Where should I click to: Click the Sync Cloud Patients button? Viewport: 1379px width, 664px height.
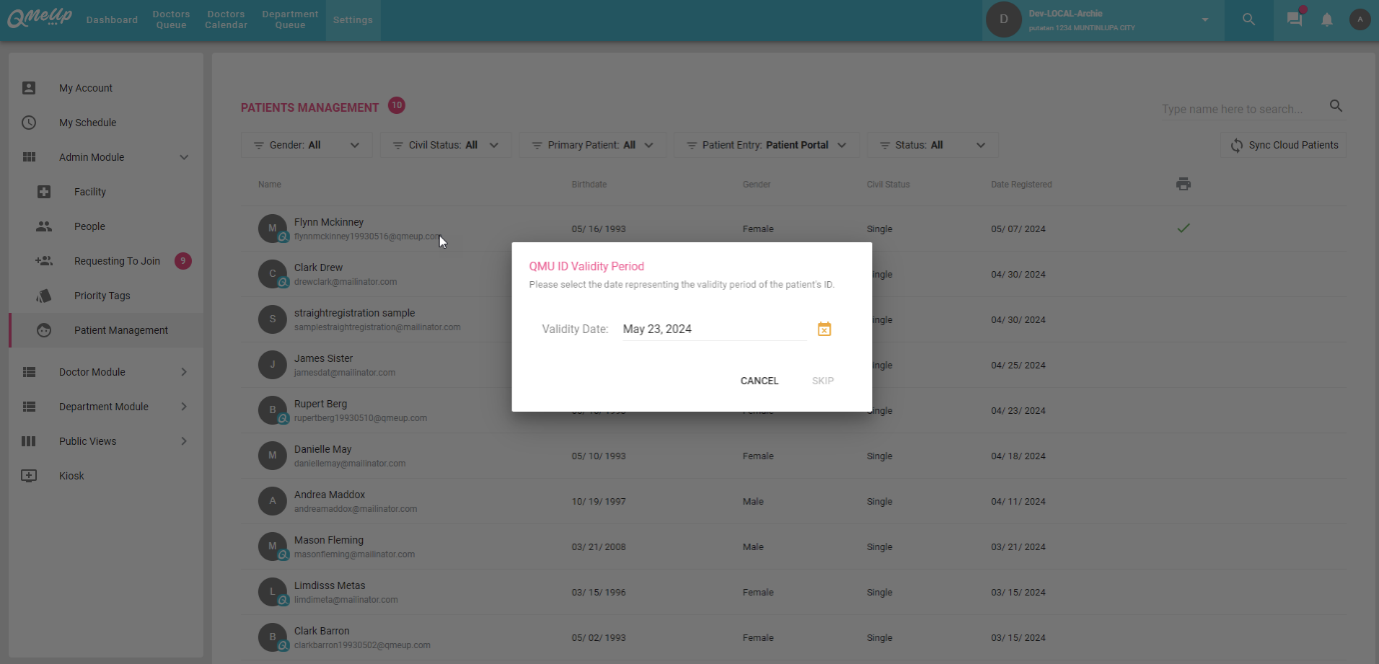(x=1284, y=145)
